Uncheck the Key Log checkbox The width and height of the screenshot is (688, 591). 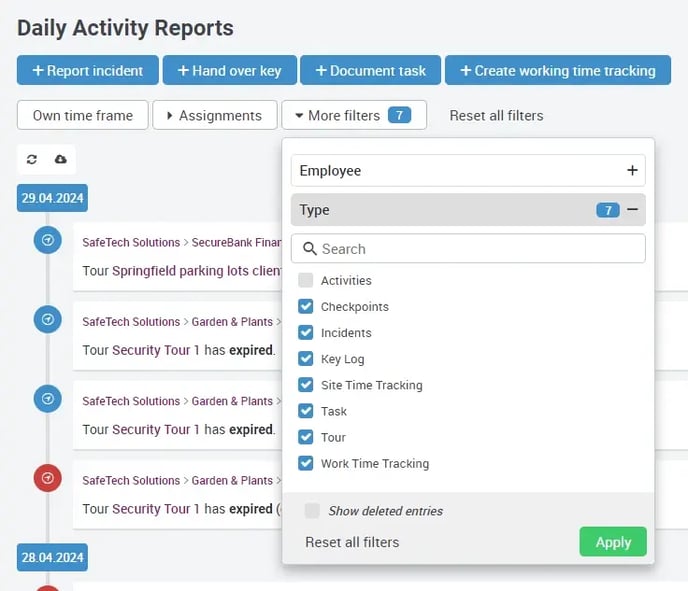306,359
